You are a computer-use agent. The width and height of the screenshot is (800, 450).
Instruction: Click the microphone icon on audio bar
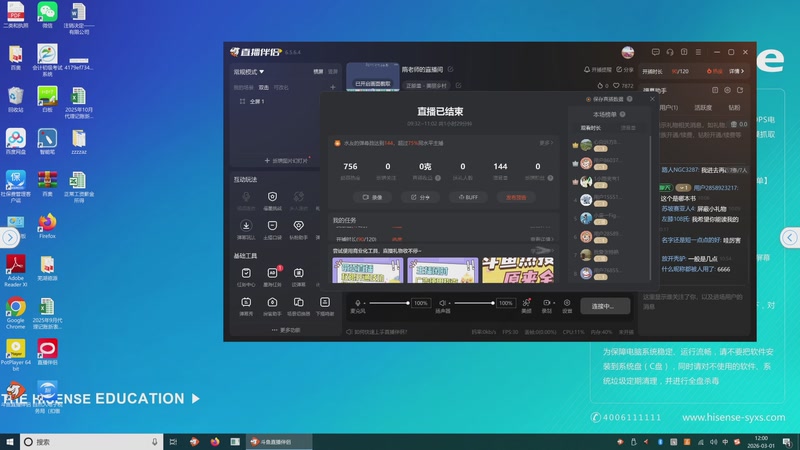[x=358, y=303]
